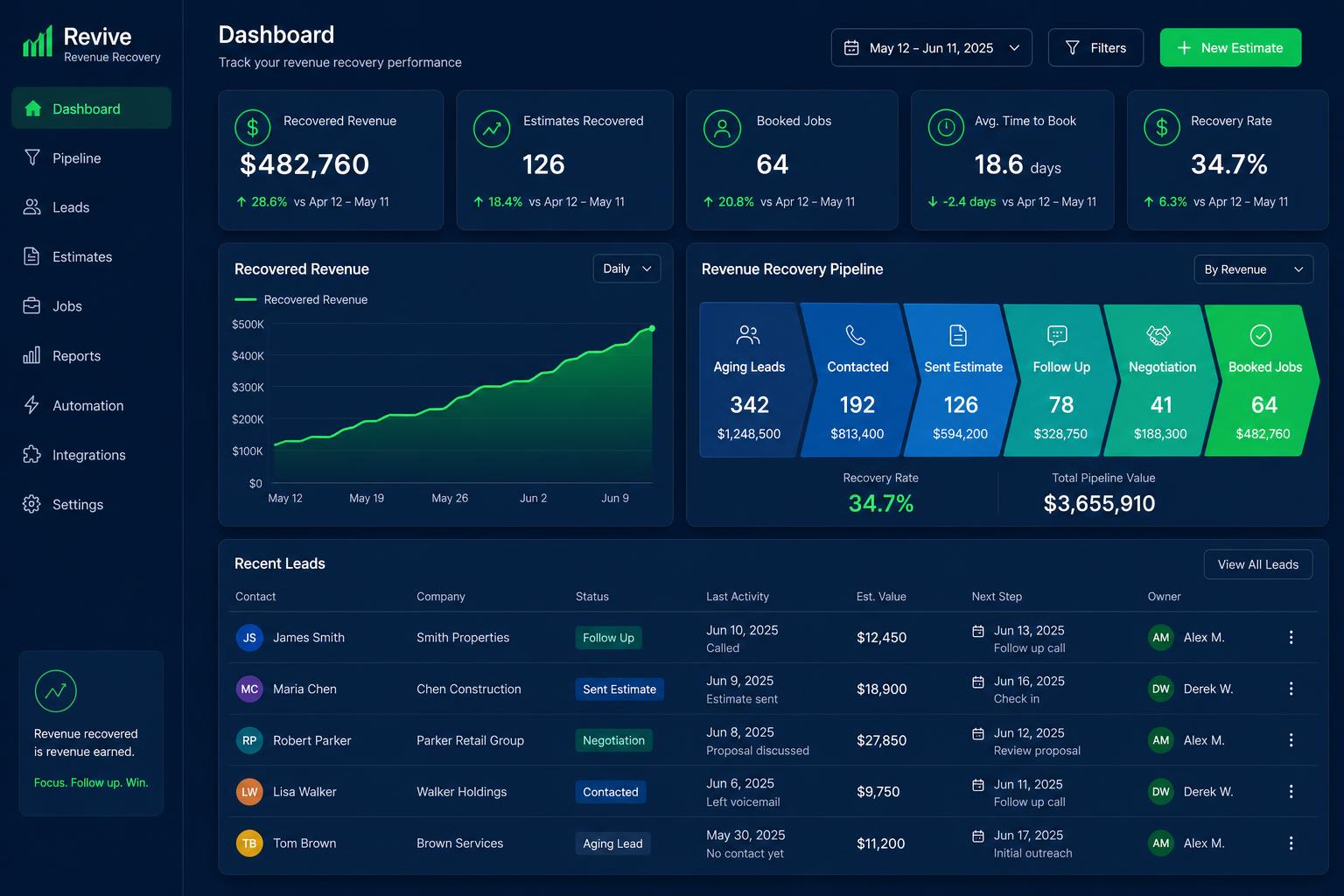Open the Daily interval dropdown
The width and height of the screenshot is (1344, 896).
tap(626, 269)
